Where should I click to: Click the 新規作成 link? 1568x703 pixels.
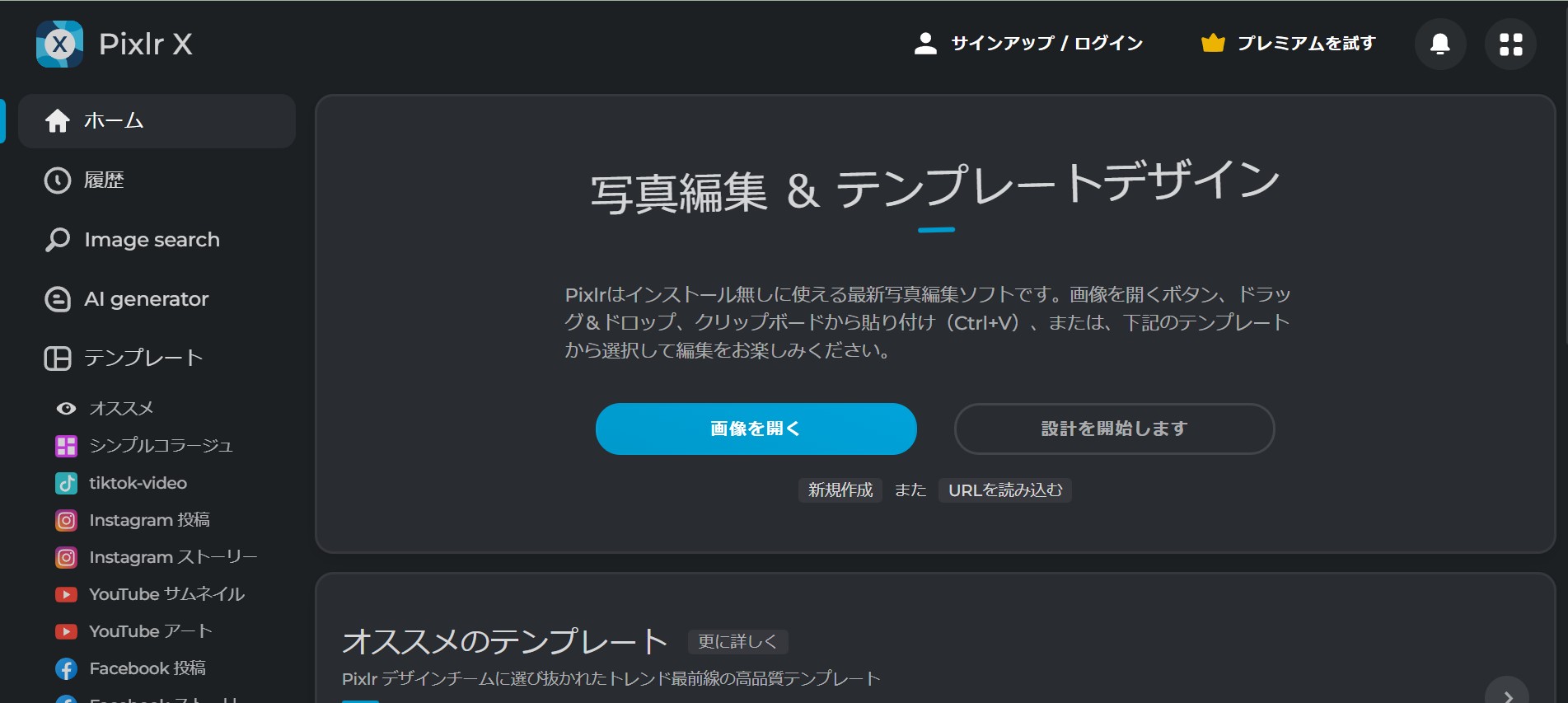(x=840, y=490)
